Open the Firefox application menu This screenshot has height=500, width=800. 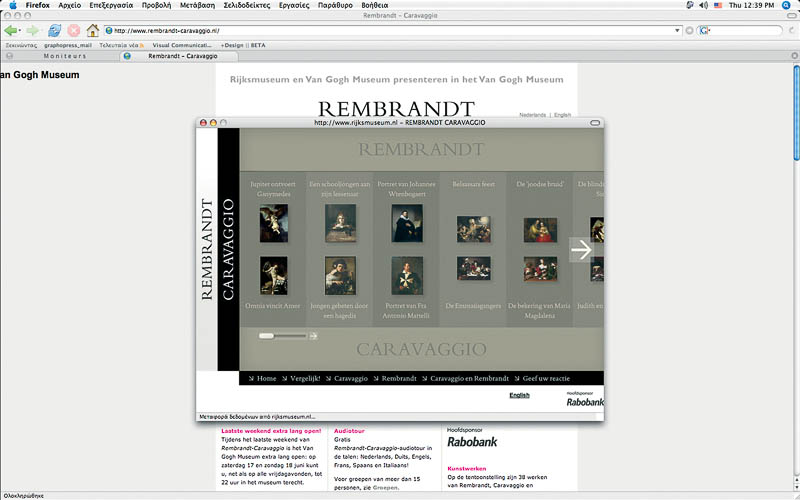pyautogui.click(x=38, y=5)
